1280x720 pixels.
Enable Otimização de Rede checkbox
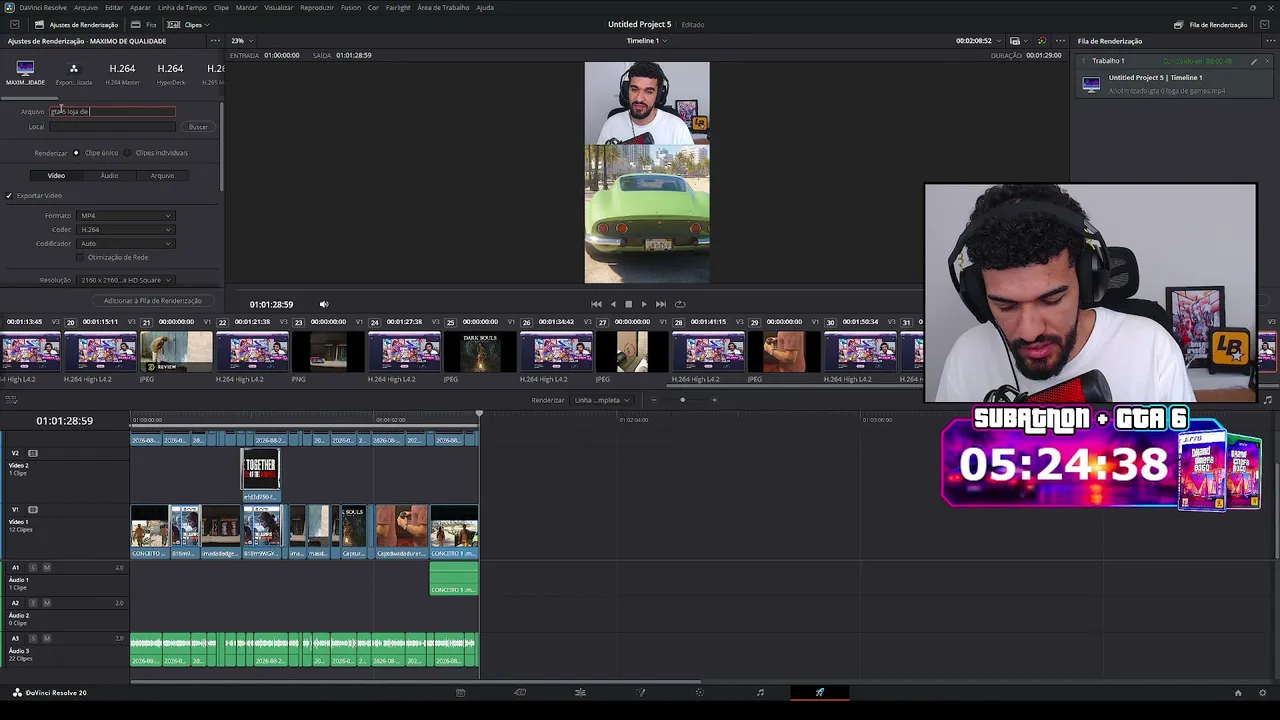[x=80, y=258]
